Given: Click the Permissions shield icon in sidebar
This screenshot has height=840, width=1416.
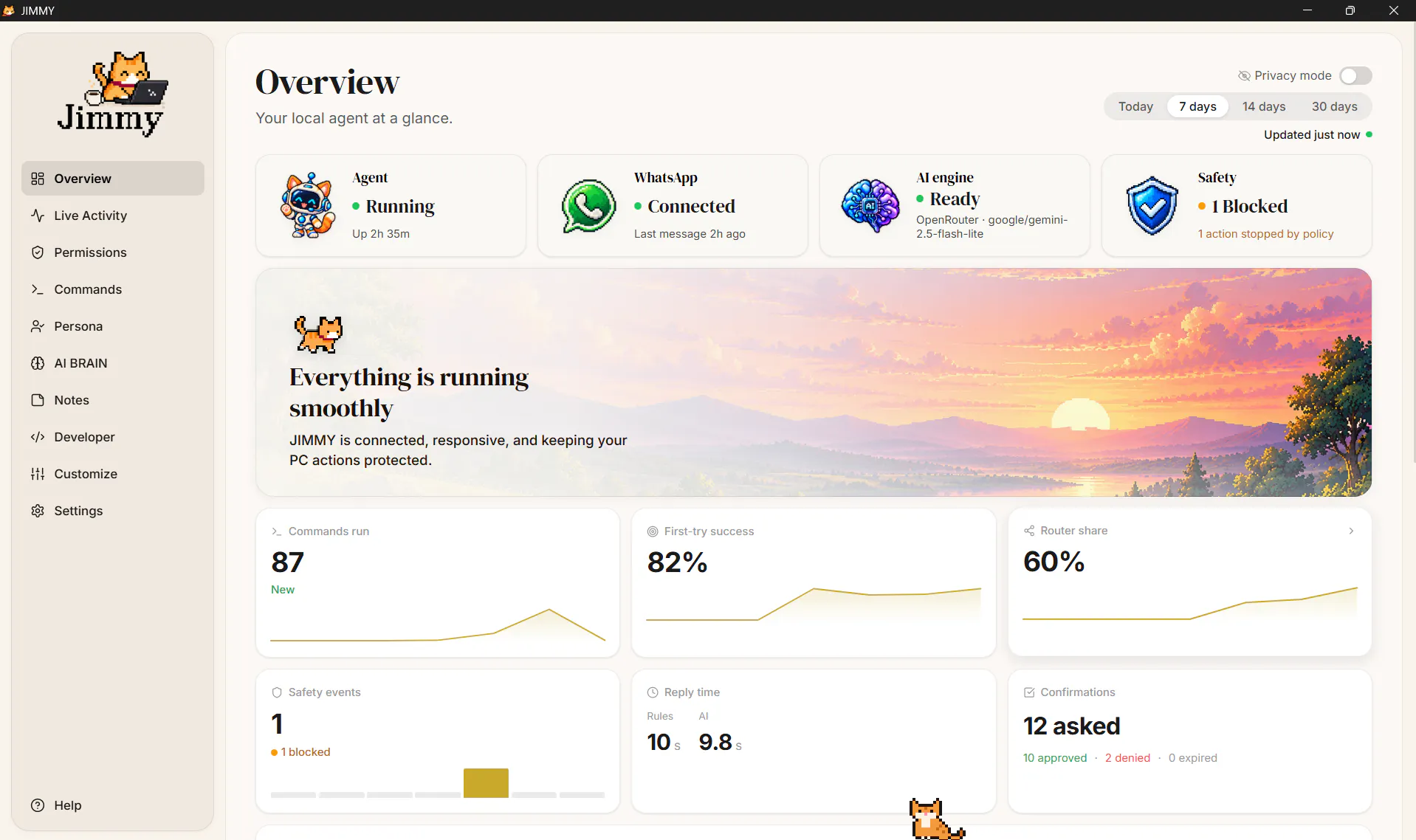Looking at the screenshot, I should click(38, 252).
